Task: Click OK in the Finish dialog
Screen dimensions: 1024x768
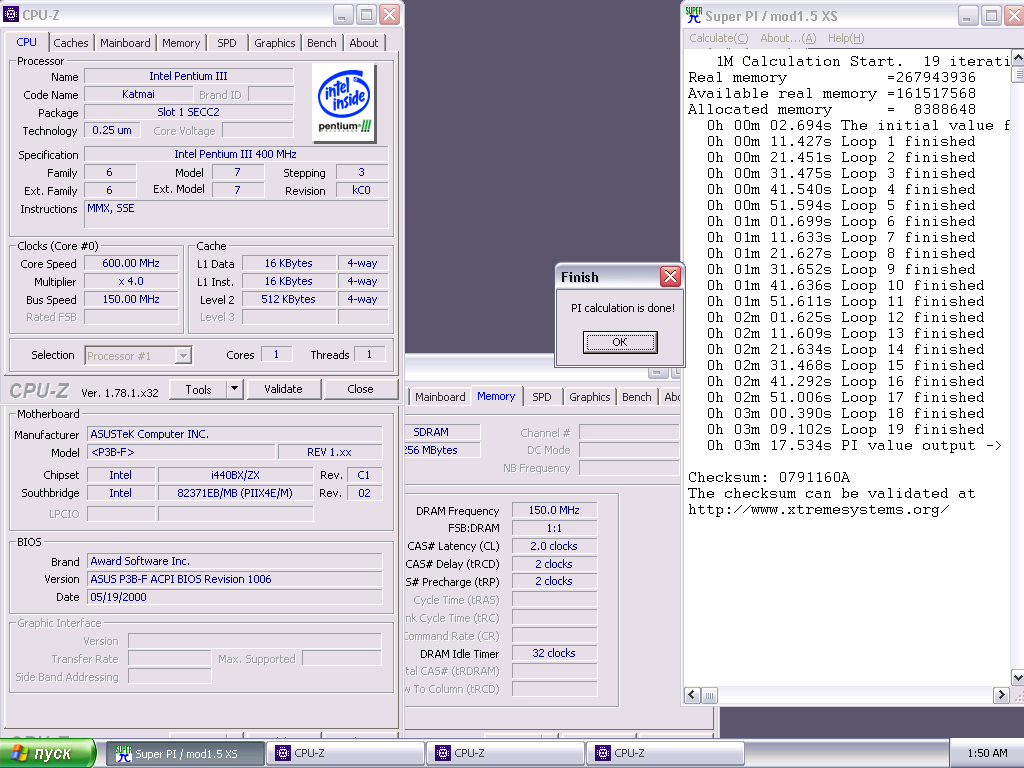Action: pyautogui.click(x=620, y=342)
